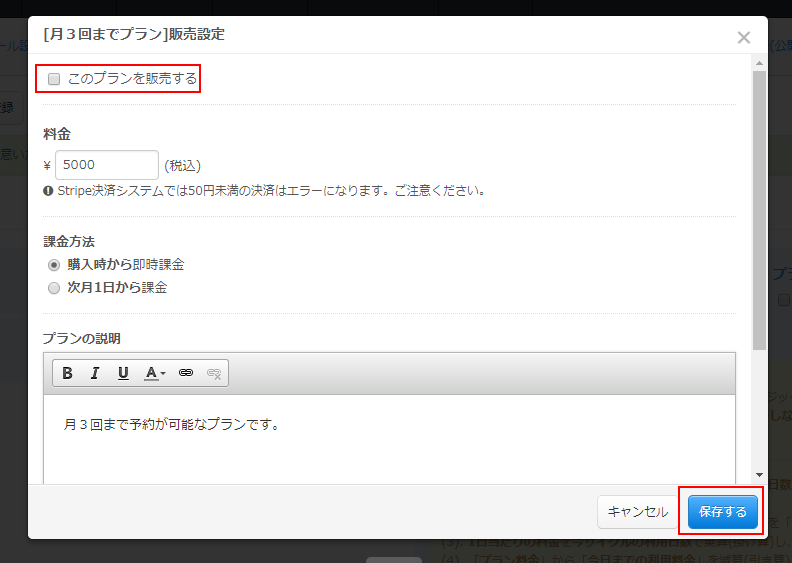792x563 pixels.
Task: Close the dialog with the X icon
Action: pos(743,38)
